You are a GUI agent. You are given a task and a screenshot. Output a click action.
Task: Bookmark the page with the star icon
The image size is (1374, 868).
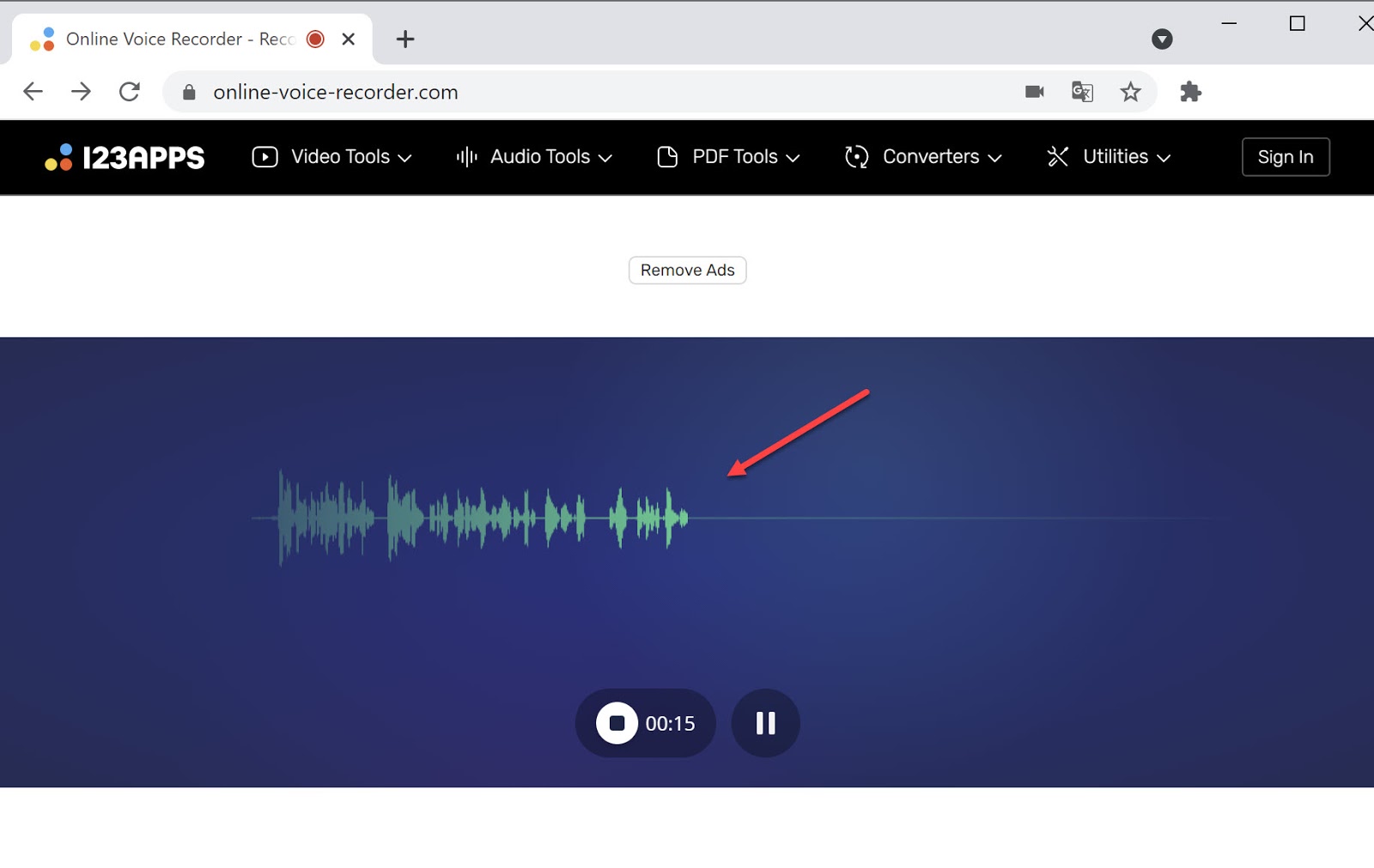1131,91
